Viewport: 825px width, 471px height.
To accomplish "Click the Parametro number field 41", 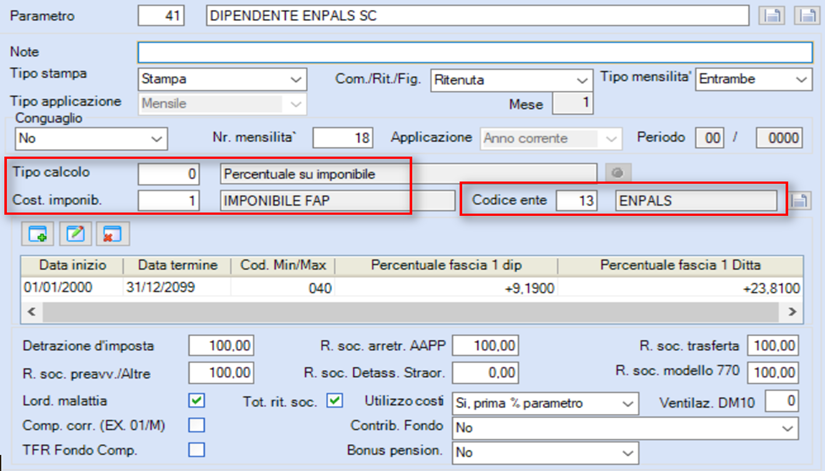I will tap(161, 15).
